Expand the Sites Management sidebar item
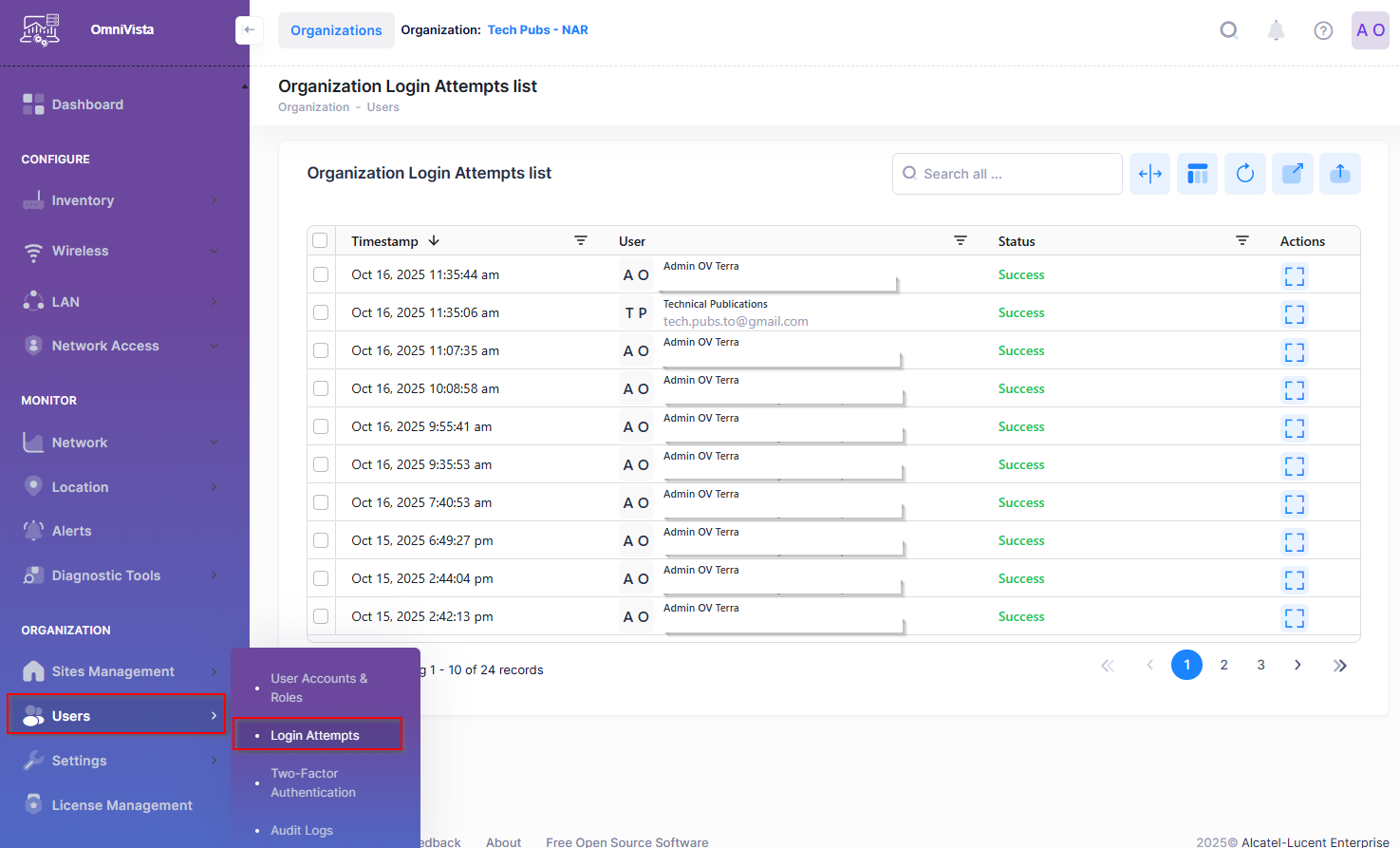 tap(121, 671)
